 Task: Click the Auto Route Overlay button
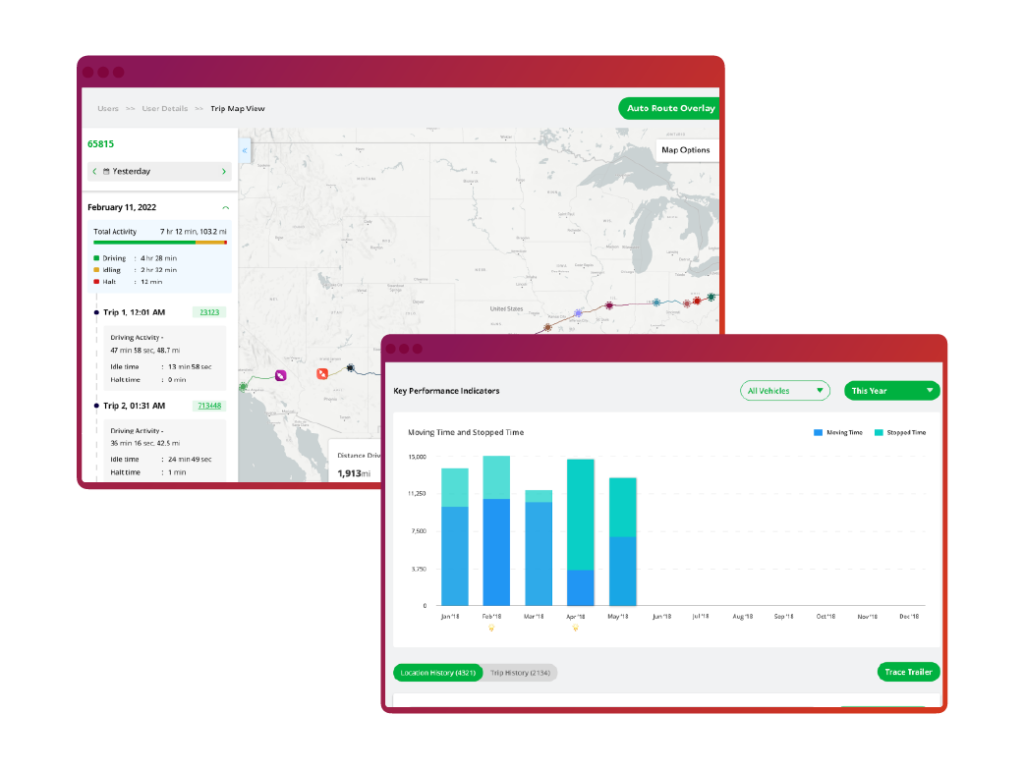tap(668, 108)
